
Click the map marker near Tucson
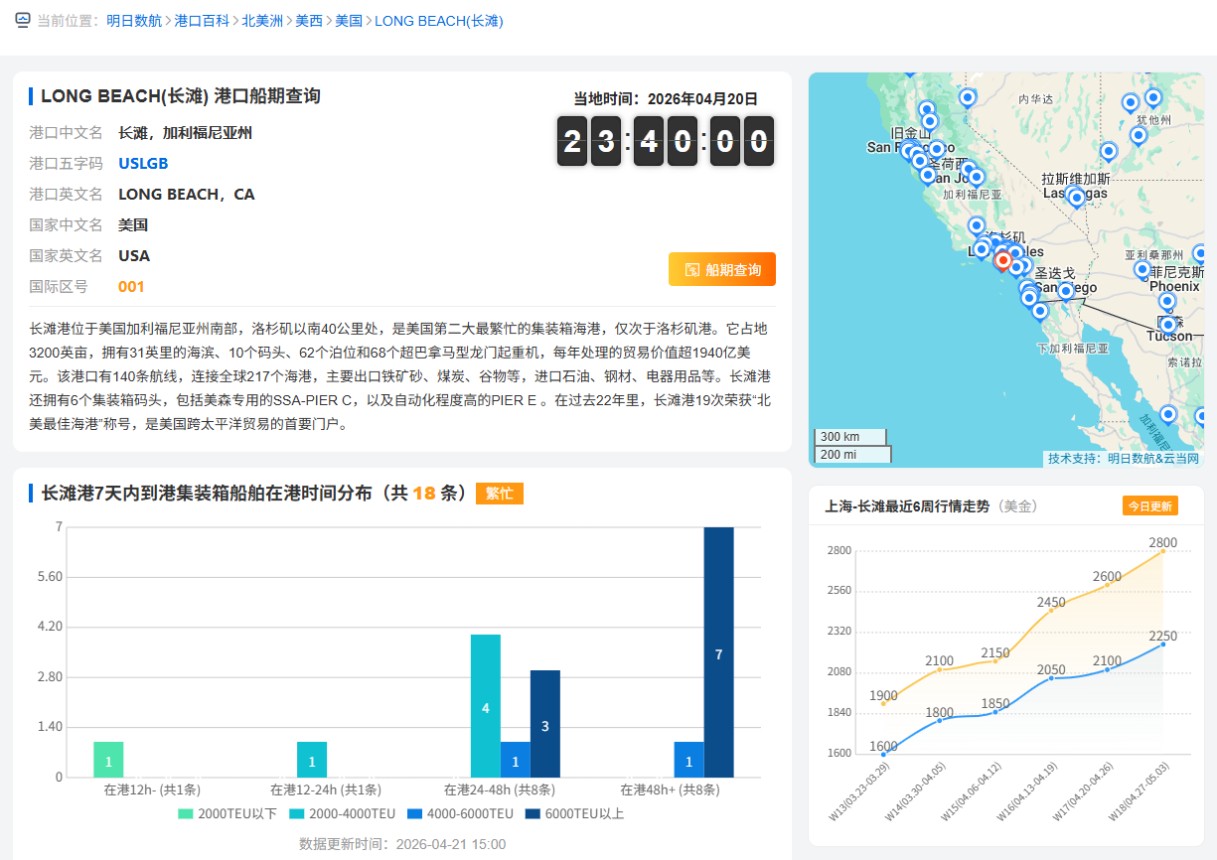pyautogui.click(x=1167, y=324)
